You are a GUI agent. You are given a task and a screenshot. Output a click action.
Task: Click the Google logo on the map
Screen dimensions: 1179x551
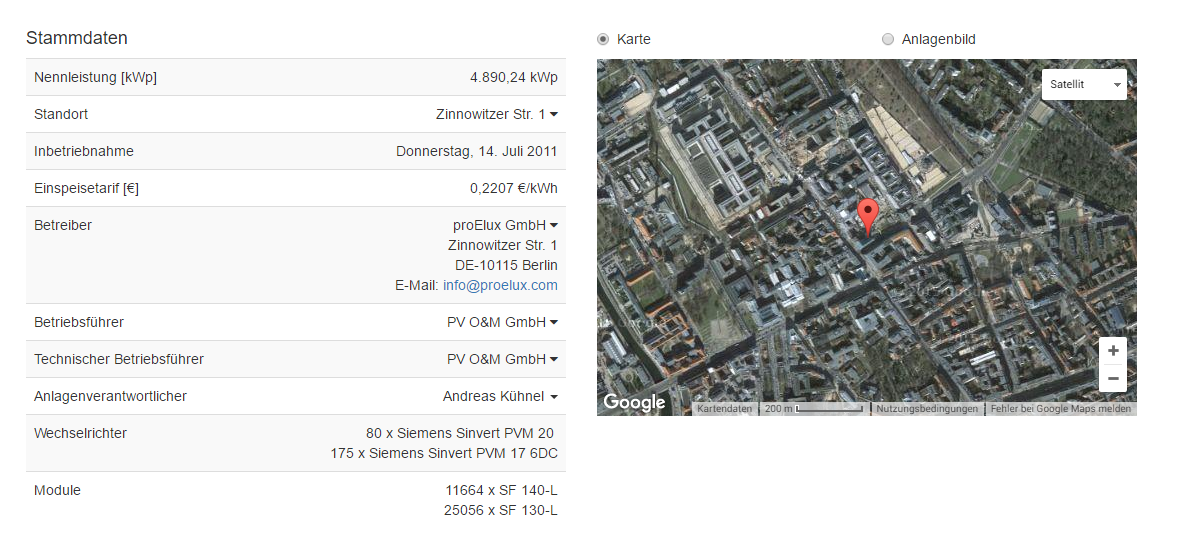634,403
